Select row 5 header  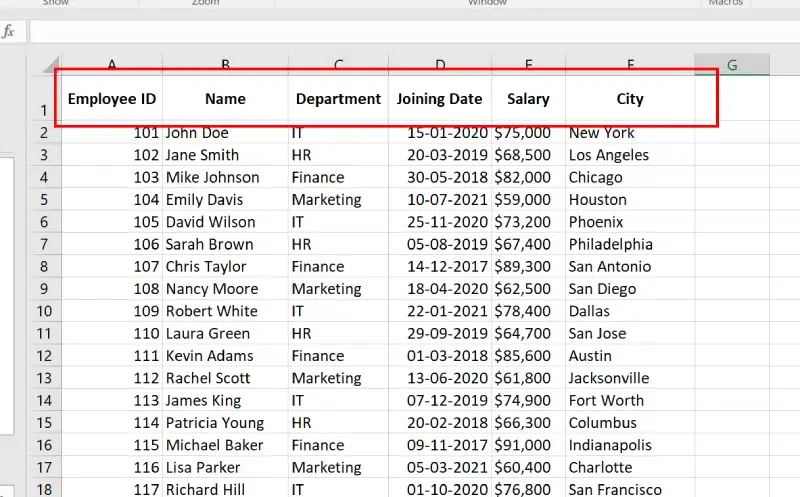pyautogui.click(x=43, y=200)
